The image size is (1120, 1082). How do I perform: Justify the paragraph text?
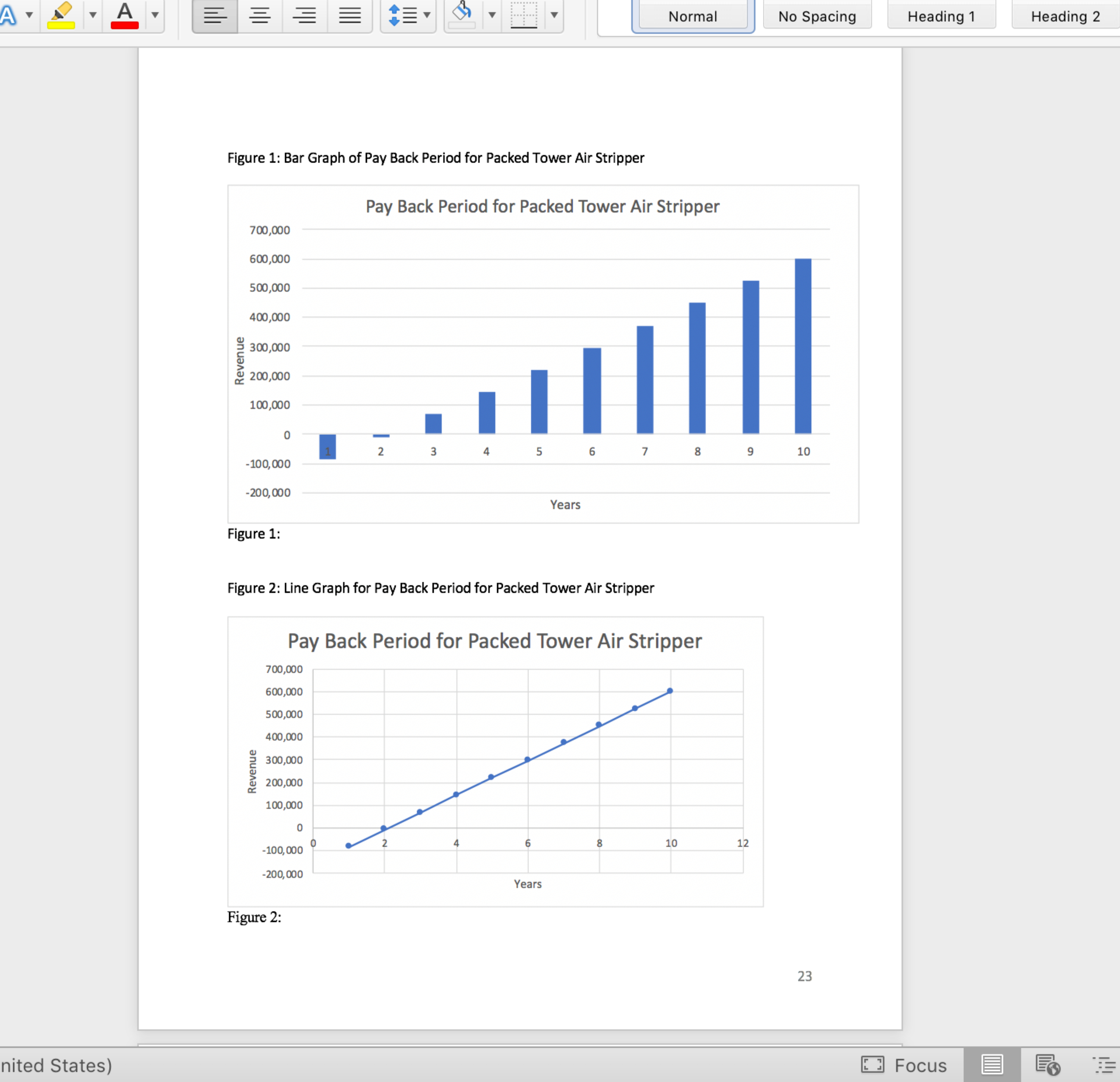[350, 16]
